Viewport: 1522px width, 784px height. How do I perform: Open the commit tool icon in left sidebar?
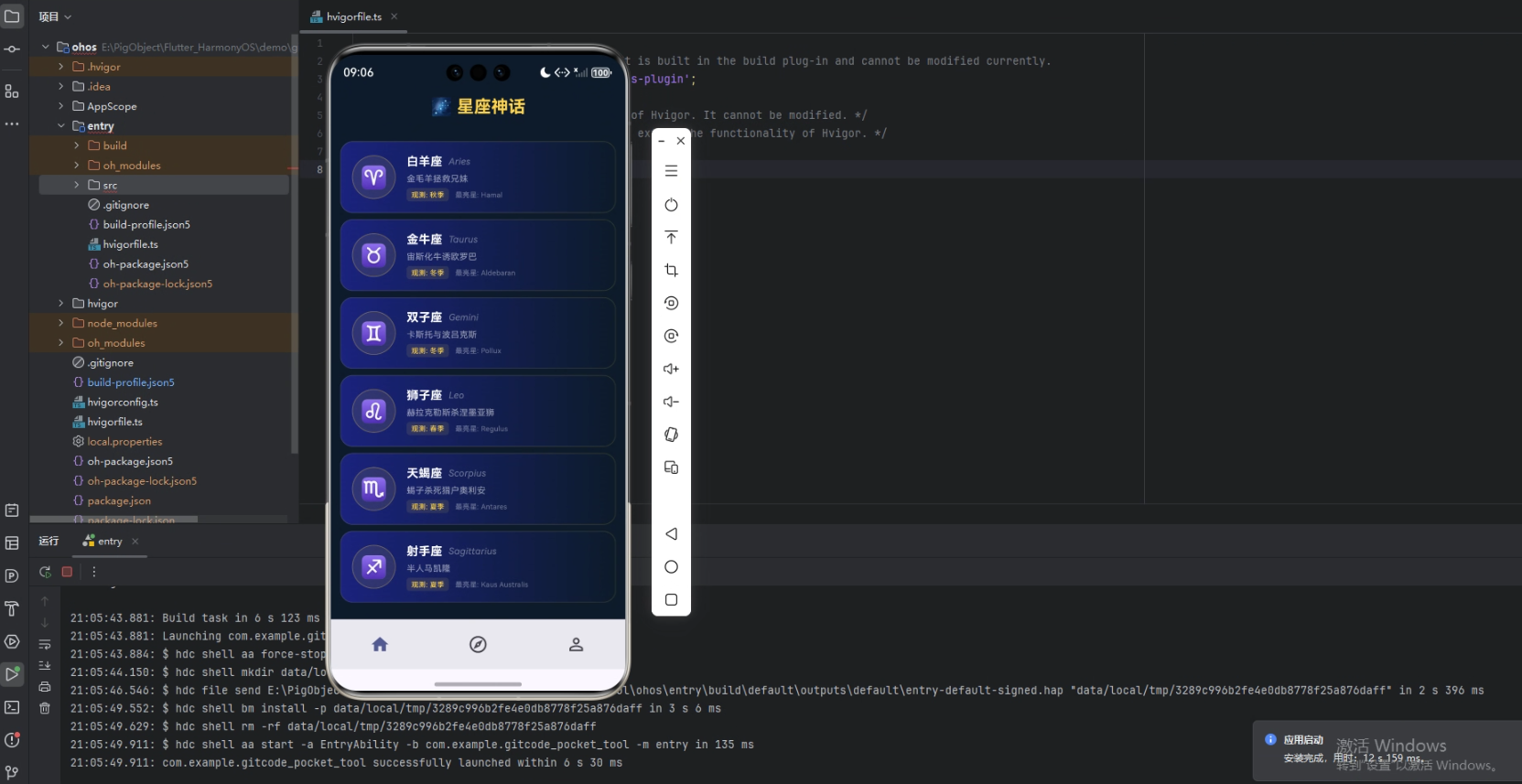[12, 49]
